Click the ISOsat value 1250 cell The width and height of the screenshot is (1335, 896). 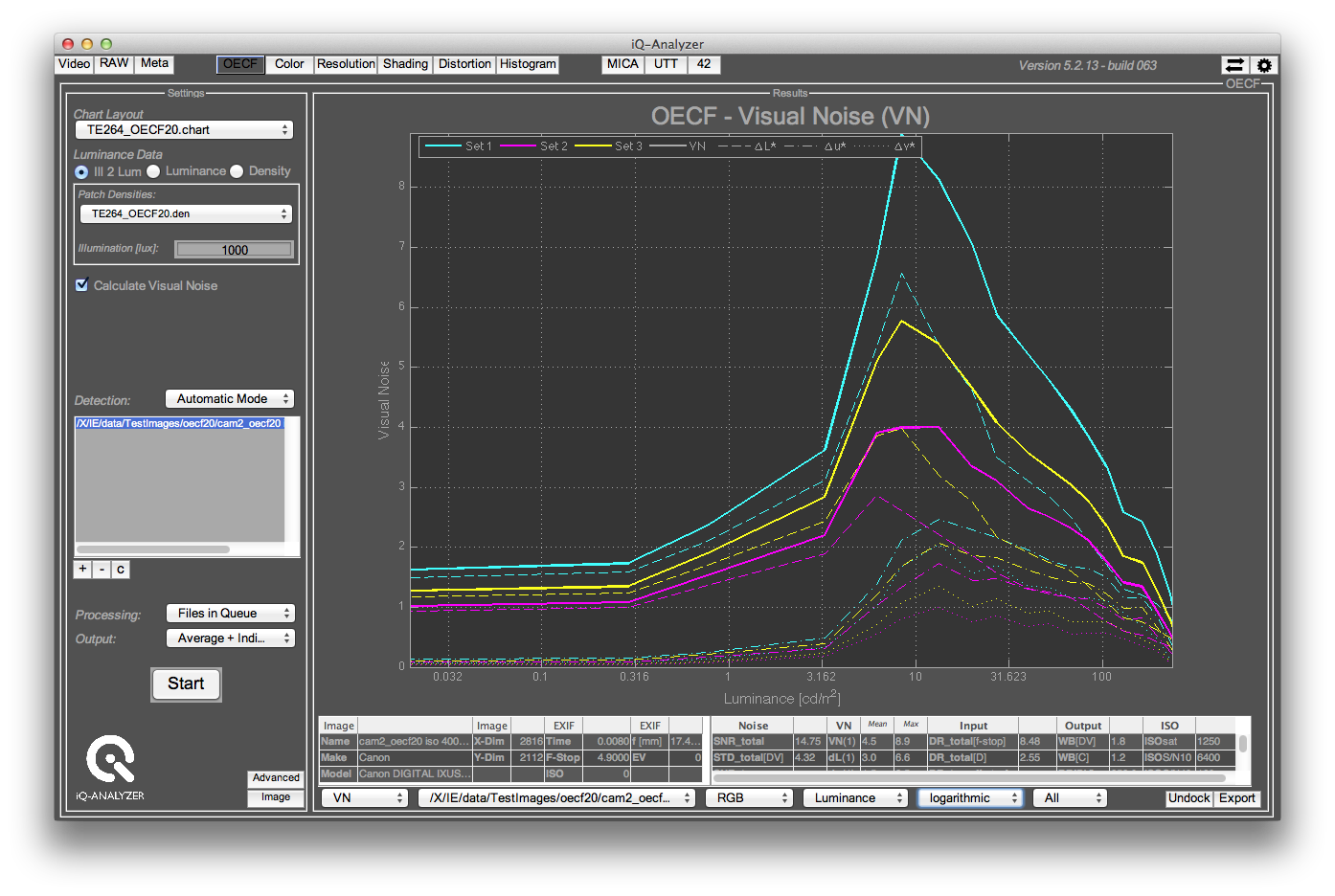pyautogui.click(x=1214, y=742)
